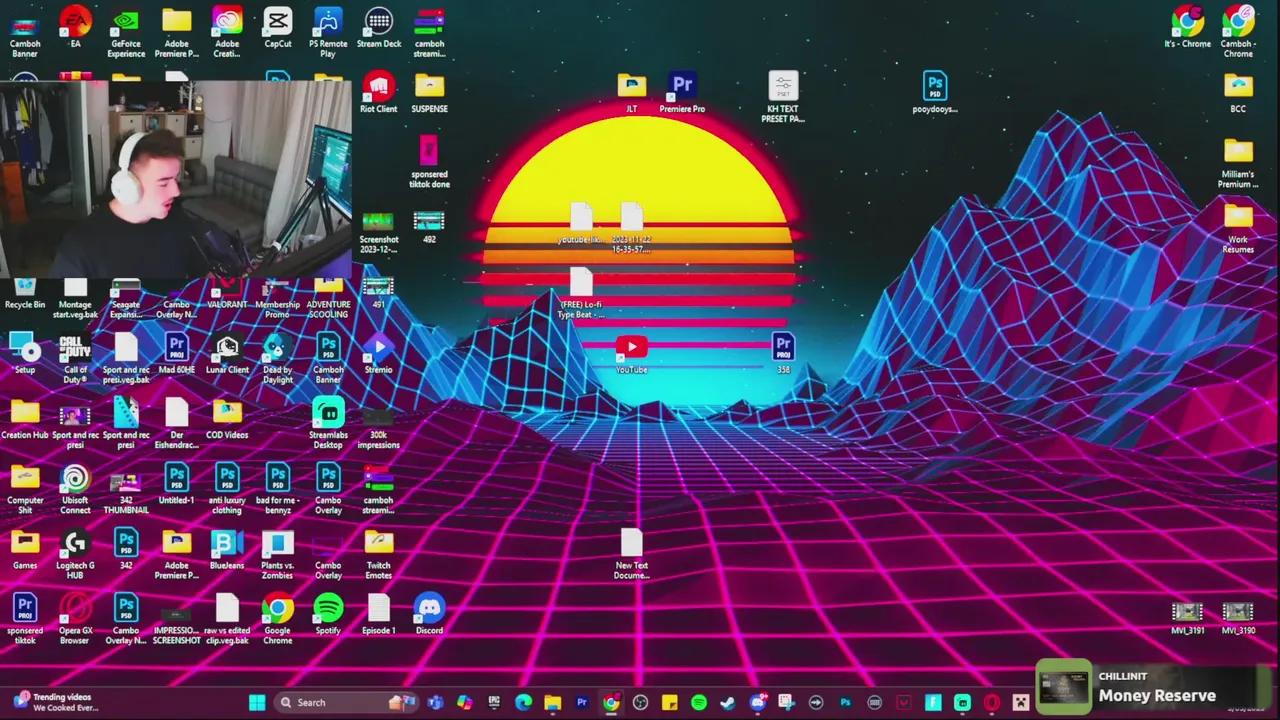Open Microsoft Edge from the taskbar
Image resolution: width=1280 pixels, height=720 pixels.
523,703
